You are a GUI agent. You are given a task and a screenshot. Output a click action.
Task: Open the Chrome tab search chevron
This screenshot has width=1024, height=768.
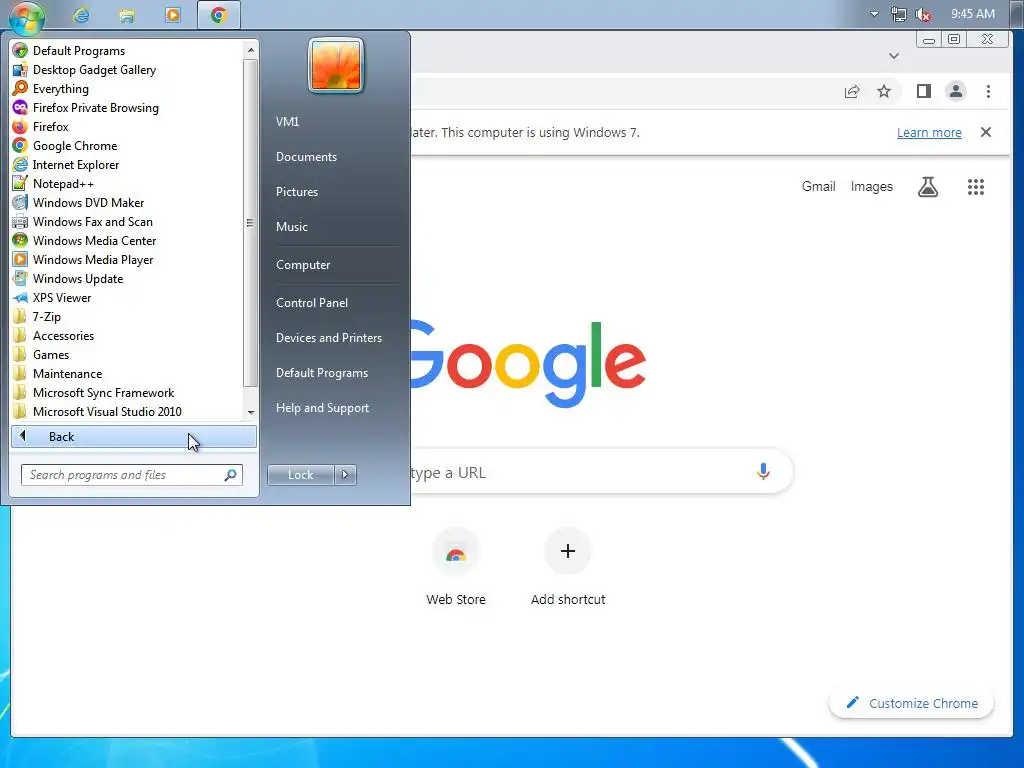894,56
